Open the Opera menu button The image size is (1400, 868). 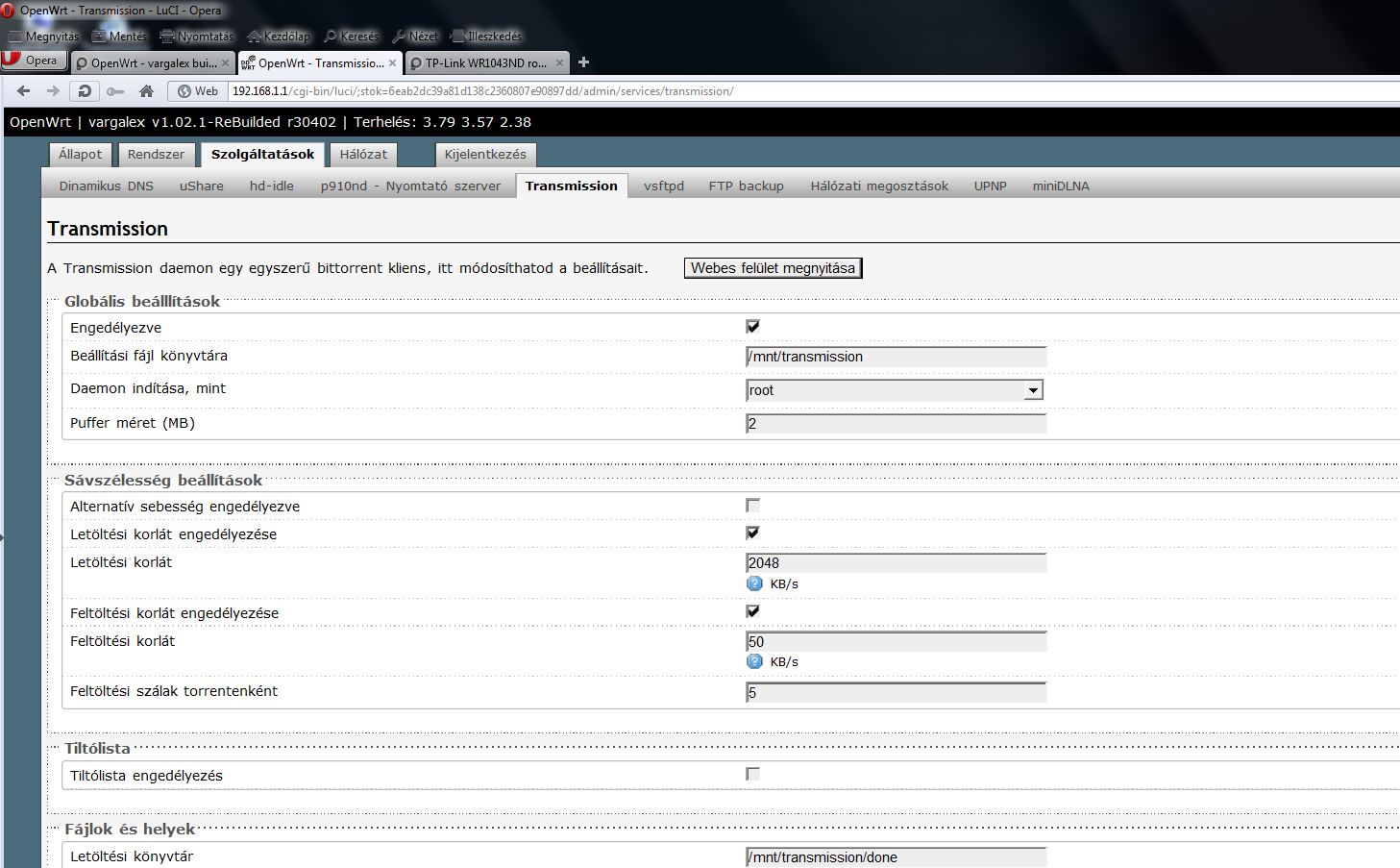pyautogui.click(x=34, y=61)
